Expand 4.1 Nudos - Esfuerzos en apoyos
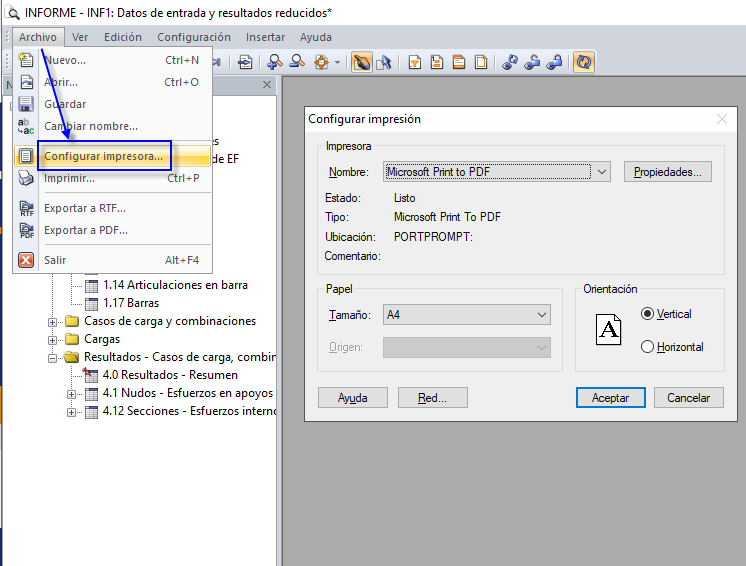The image size is (746, 566). click(71, 394)
